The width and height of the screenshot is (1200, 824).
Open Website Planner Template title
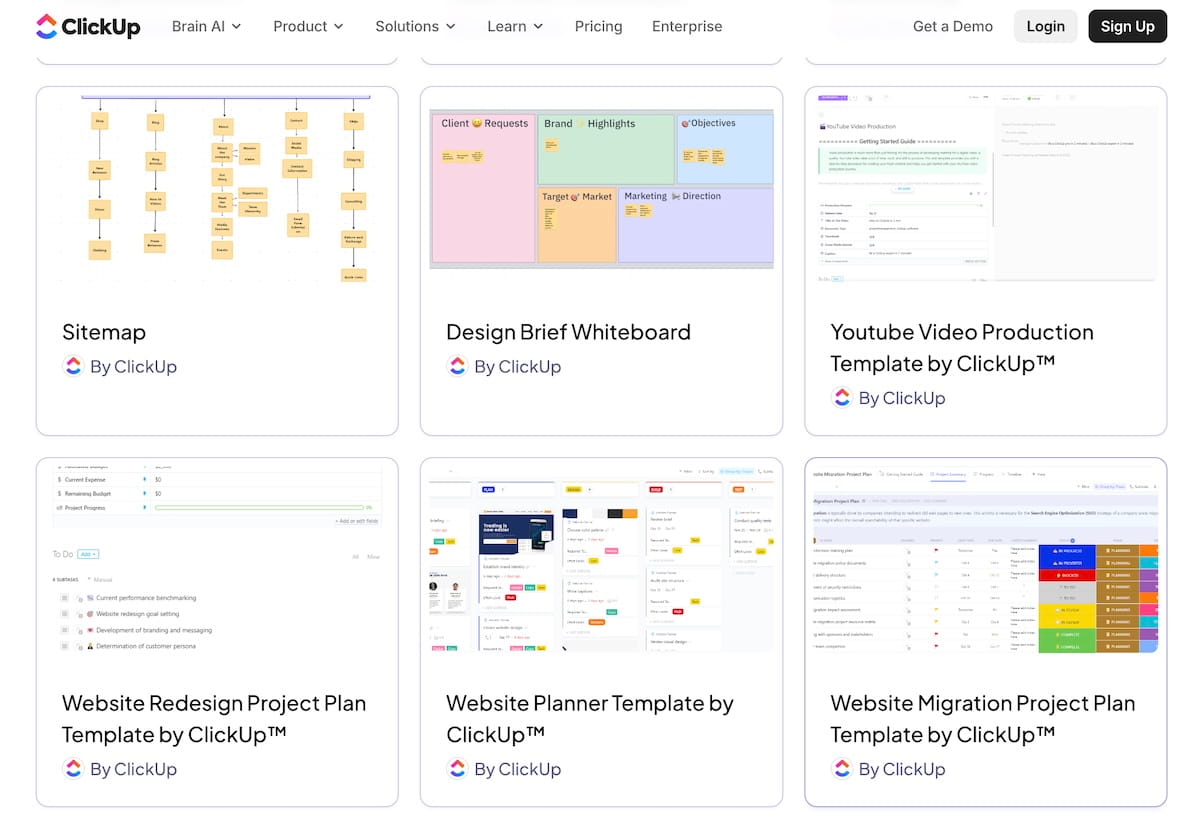(x=590, y=719)
